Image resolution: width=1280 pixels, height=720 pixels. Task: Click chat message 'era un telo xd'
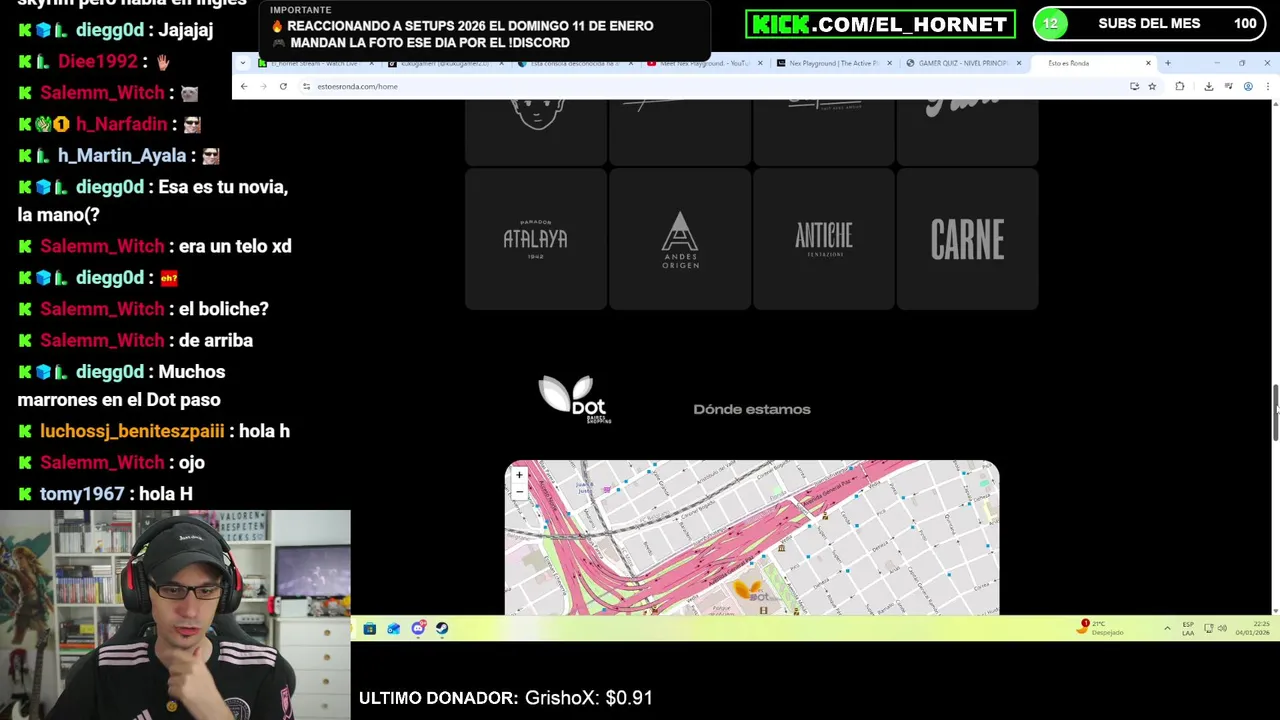click(x=235, y=246)
